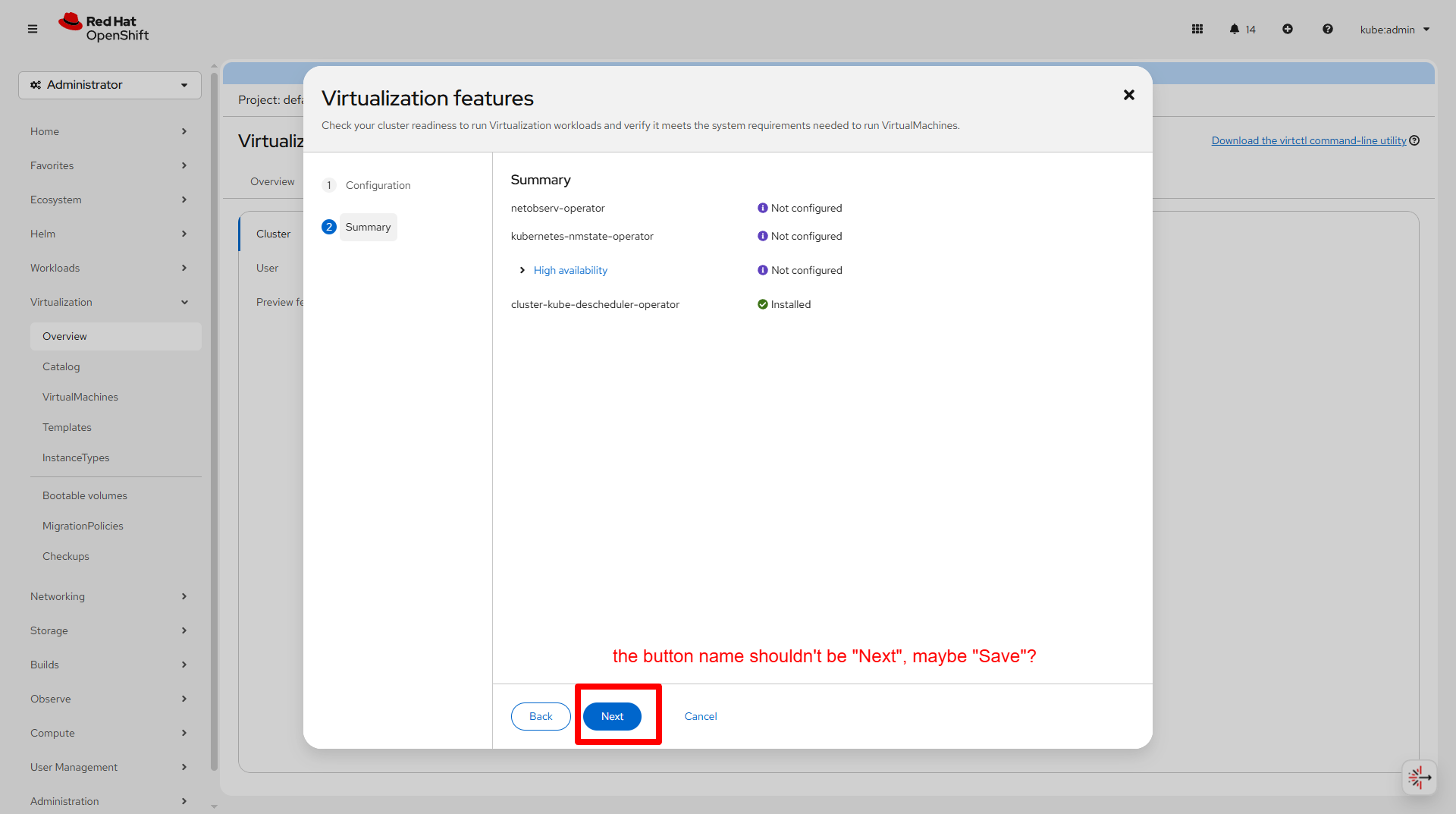The image size is (1456, 814).
Task: Open the help question mark menu
Action: click(1328, 29)
